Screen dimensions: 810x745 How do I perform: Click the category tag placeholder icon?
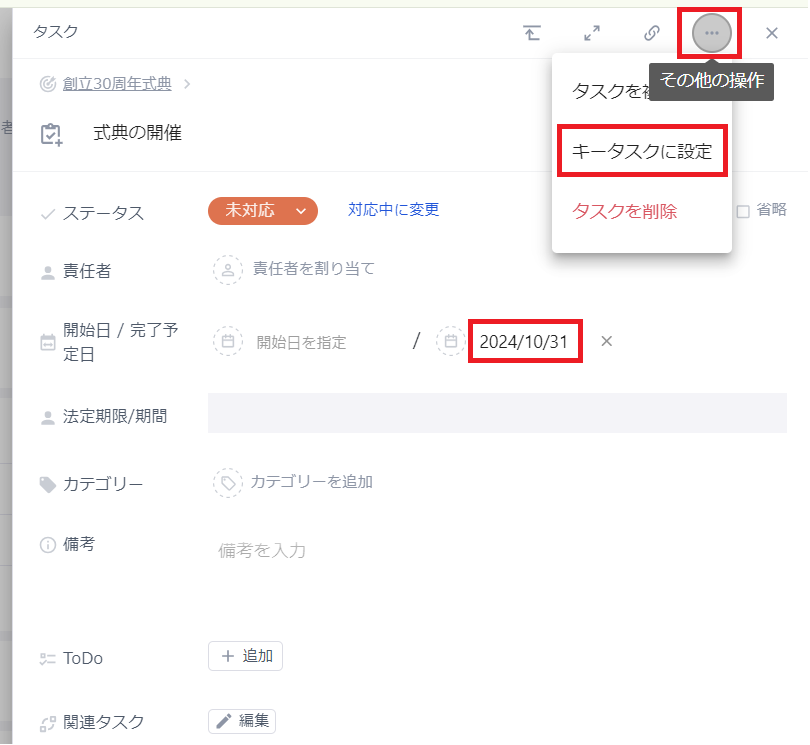pos(228,483)
